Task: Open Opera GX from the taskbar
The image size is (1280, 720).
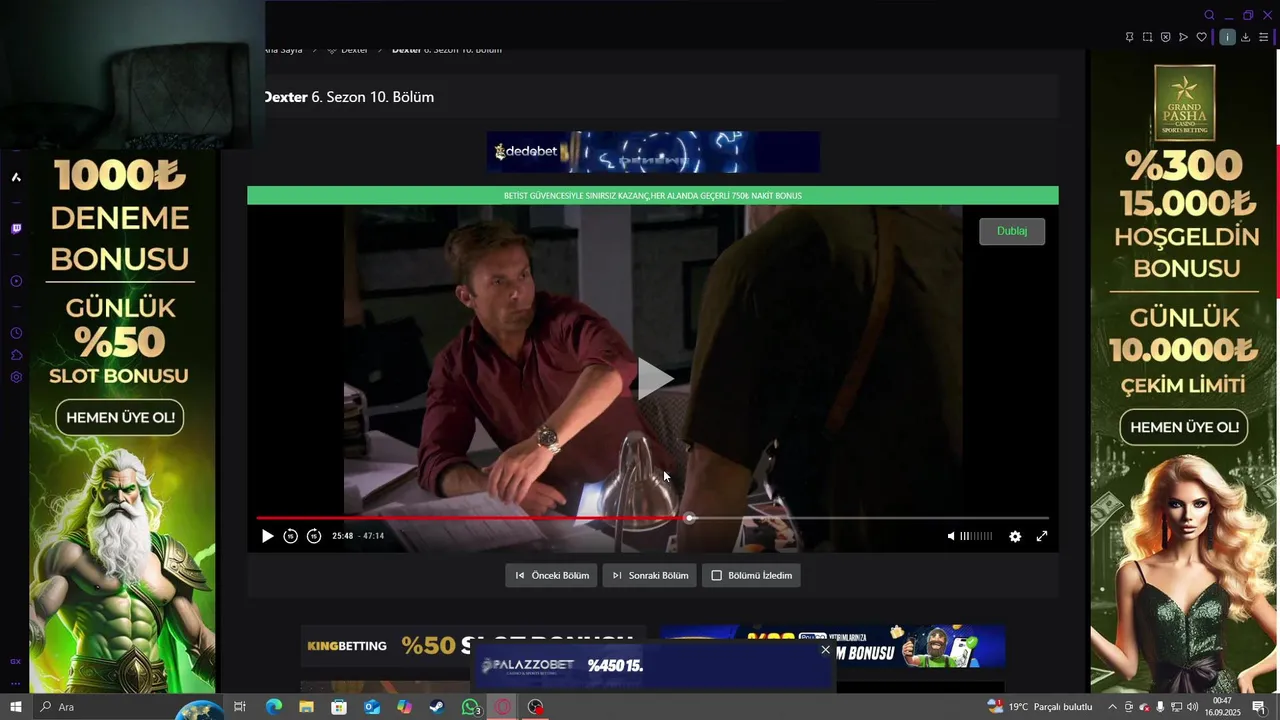Action: coord(503,707)
